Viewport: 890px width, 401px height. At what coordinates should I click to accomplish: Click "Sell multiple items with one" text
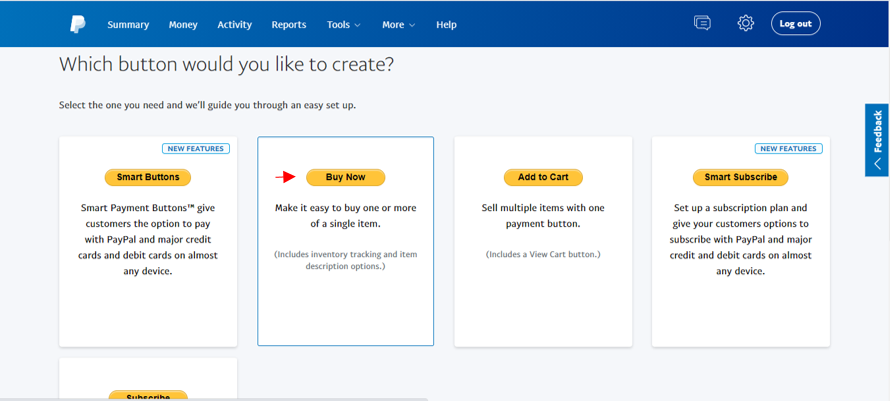tap(543, 208)
